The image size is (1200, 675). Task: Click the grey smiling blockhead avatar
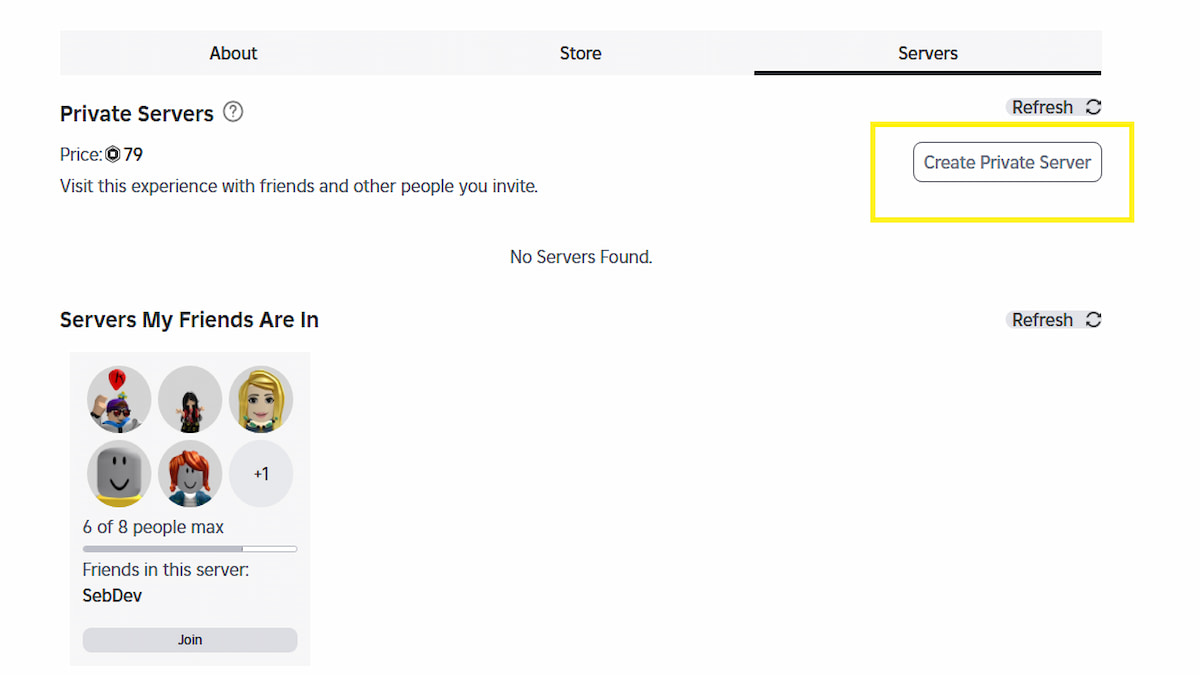(x=119, y=473)
